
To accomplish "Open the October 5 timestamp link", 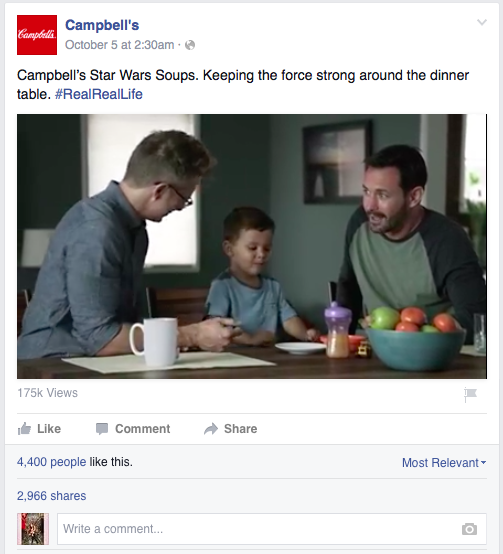I will tap(119, 45).
